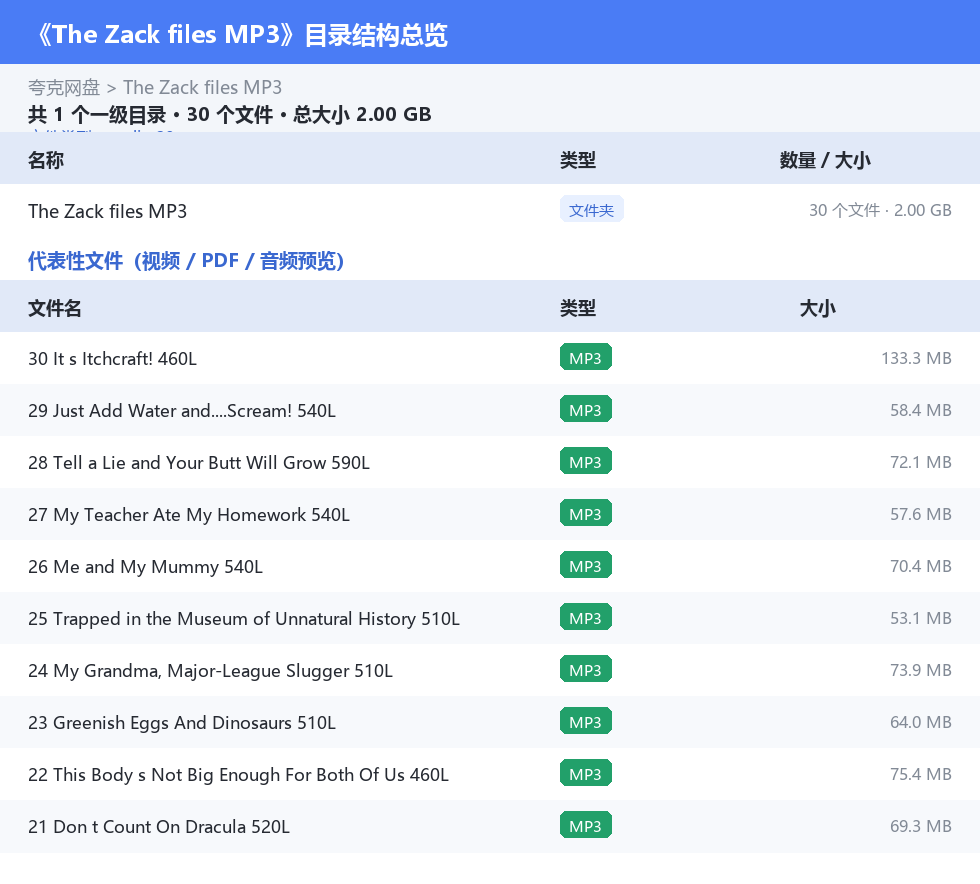The height and width of the screenshot is (884, 980).
Task: Select file 24 My Grandma, Major-League Slugger 510L
Action: click(x=211, y=670)
